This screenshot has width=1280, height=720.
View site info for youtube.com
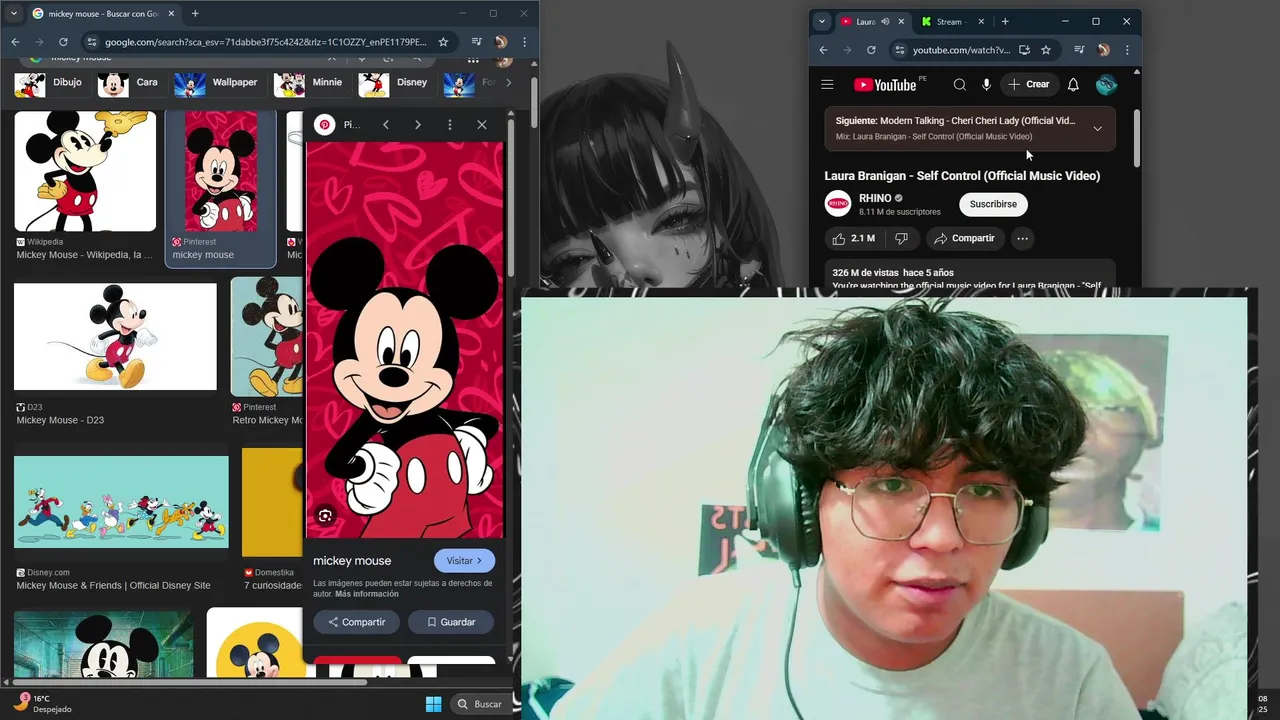(899, 50)
